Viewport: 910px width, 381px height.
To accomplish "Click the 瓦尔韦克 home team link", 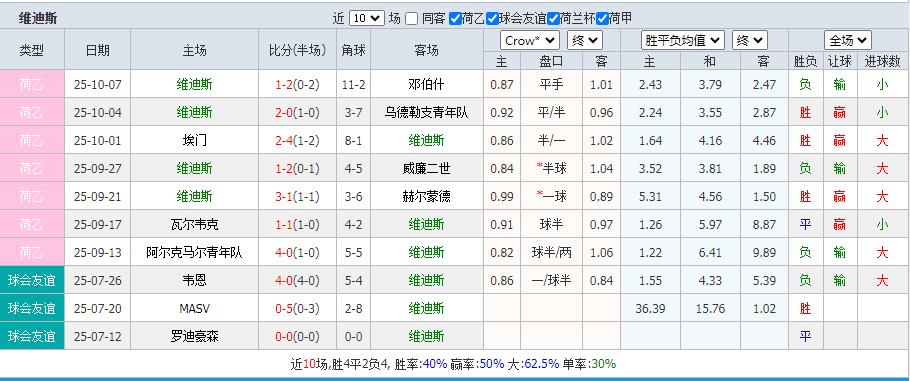I will pyautogui.click(x=194, y=224).
